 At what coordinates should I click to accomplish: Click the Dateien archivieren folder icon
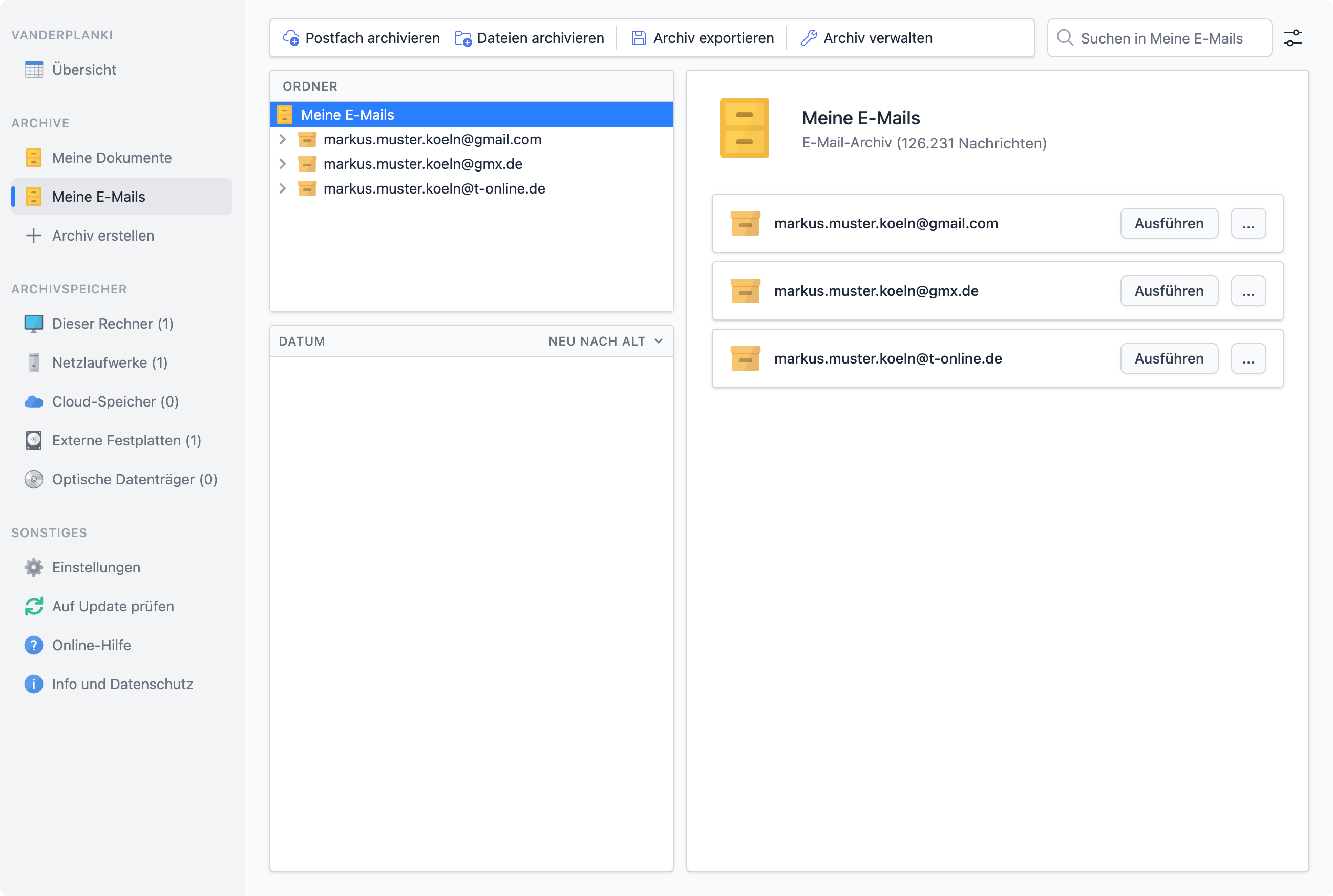(x=463, y=38)
